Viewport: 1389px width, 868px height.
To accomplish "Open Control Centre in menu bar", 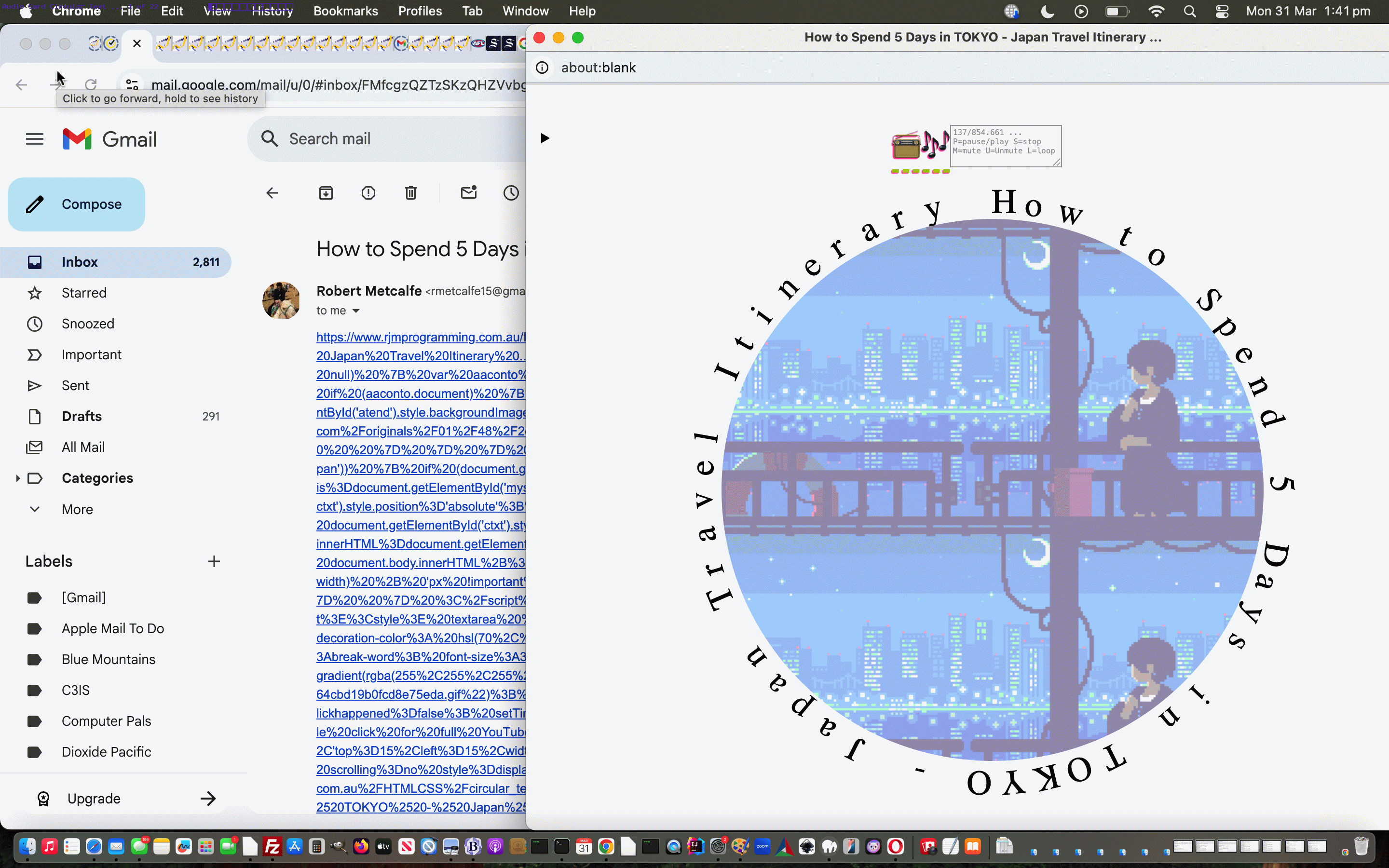I will pyautogui.click(x=1222, y=11).
